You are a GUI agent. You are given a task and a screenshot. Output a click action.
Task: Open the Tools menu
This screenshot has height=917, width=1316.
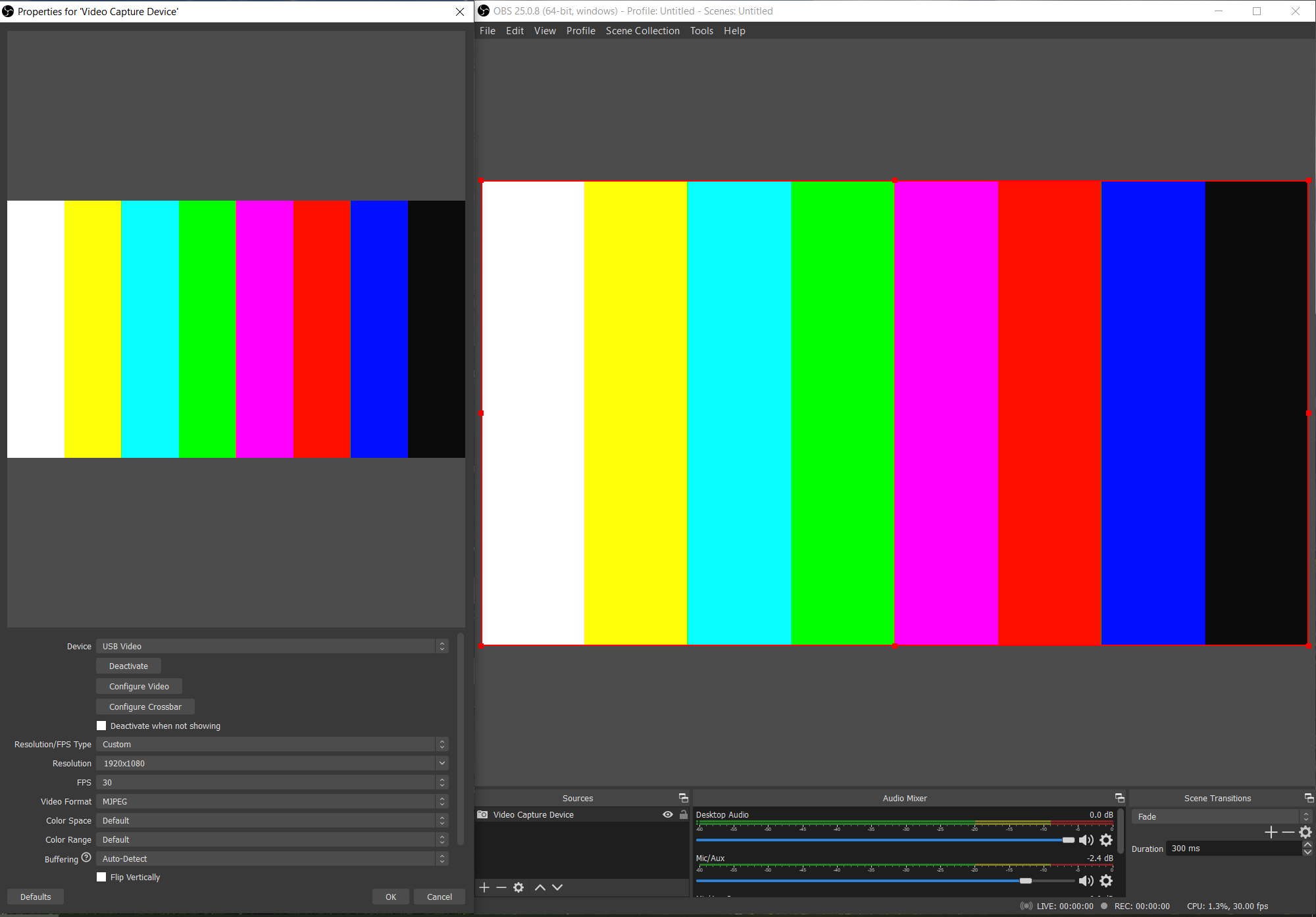coord(701,31)
